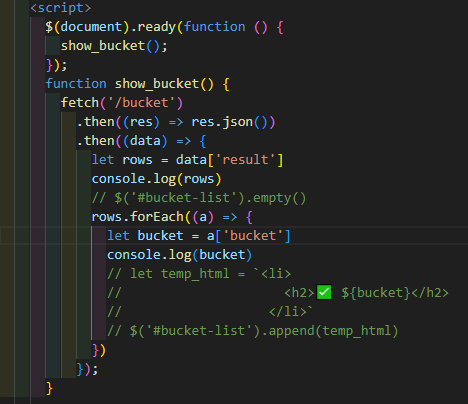The width and height of the screenshot is (468, 404).
Task: Click commented .append(temp_html) line
Action: tap(252, 331)
